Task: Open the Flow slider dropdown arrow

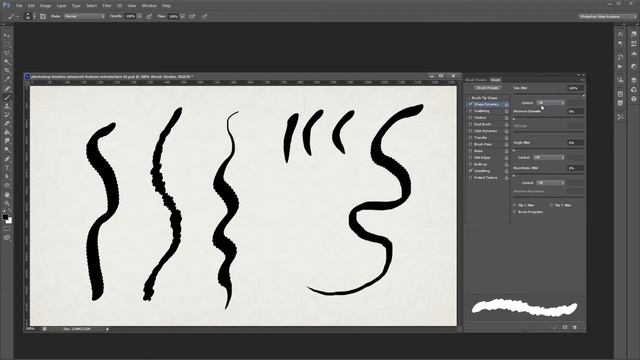Action: (182, 16)
